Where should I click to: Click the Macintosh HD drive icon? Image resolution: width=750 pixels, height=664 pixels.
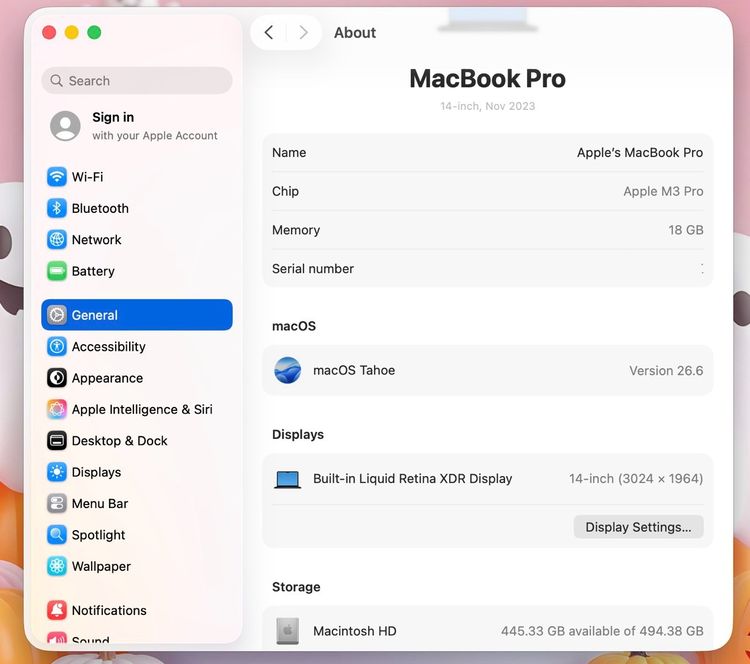pos(287,631)
